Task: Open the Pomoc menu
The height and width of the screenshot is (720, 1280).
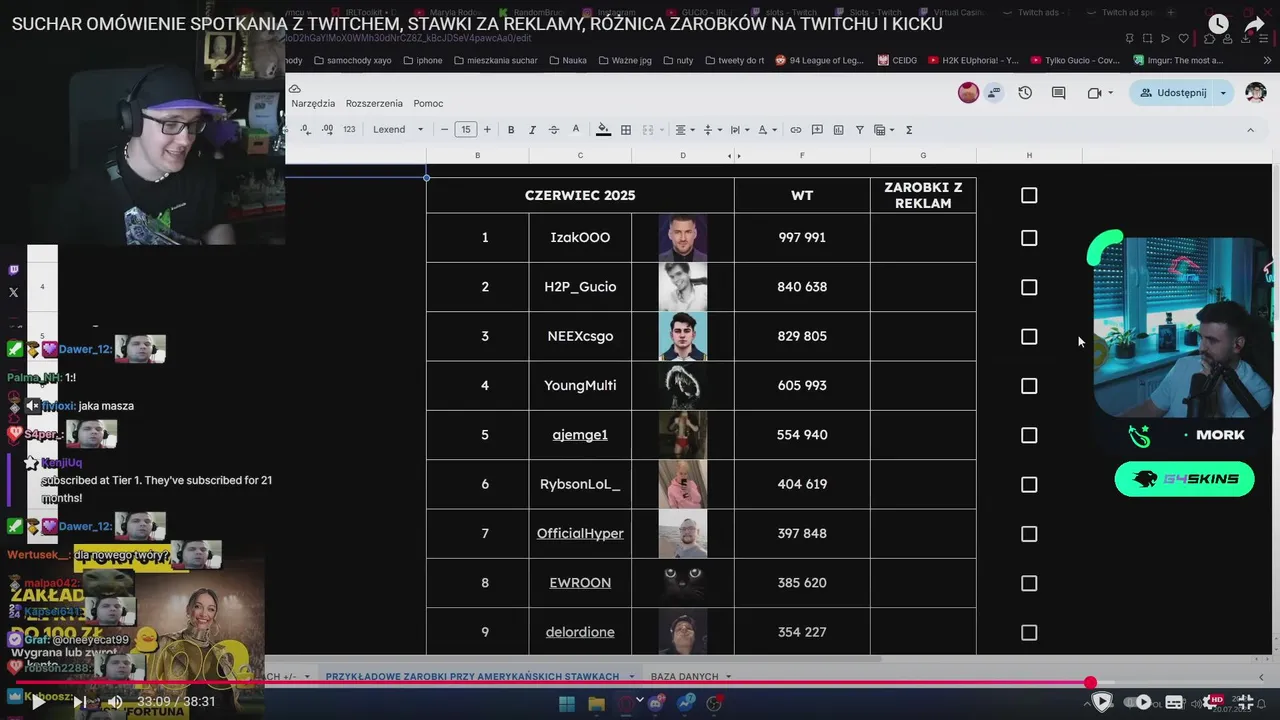Action: (428, 103)
